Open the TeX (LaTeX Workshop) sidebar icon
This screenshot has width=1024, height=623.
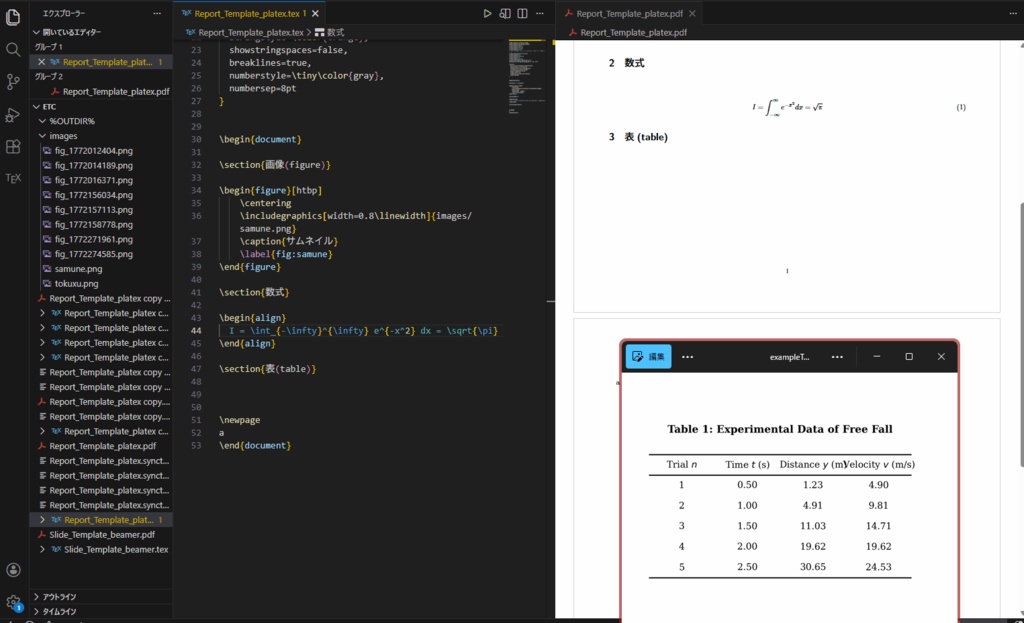13,178
